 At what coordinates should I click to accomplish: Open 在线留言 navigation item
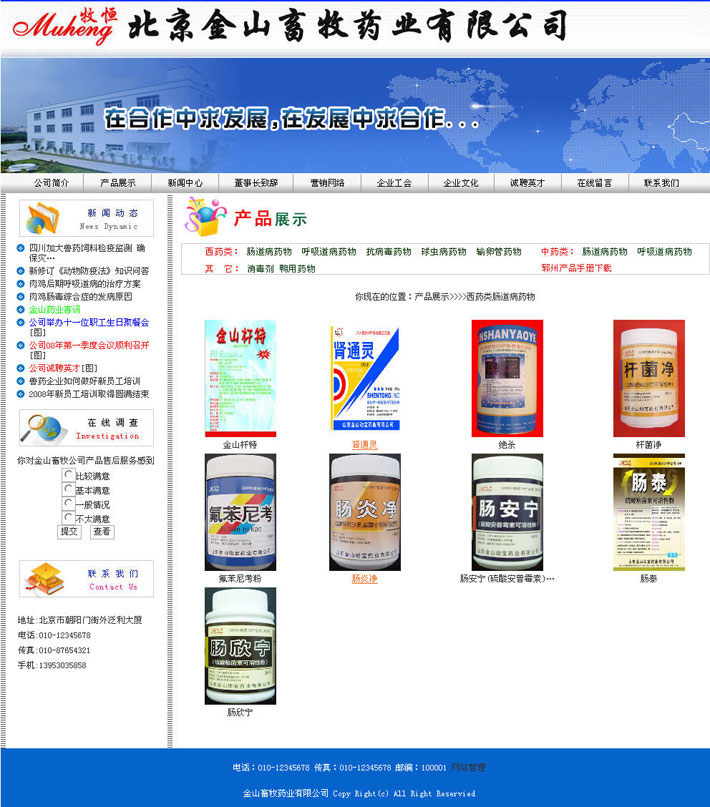point(594,183)
